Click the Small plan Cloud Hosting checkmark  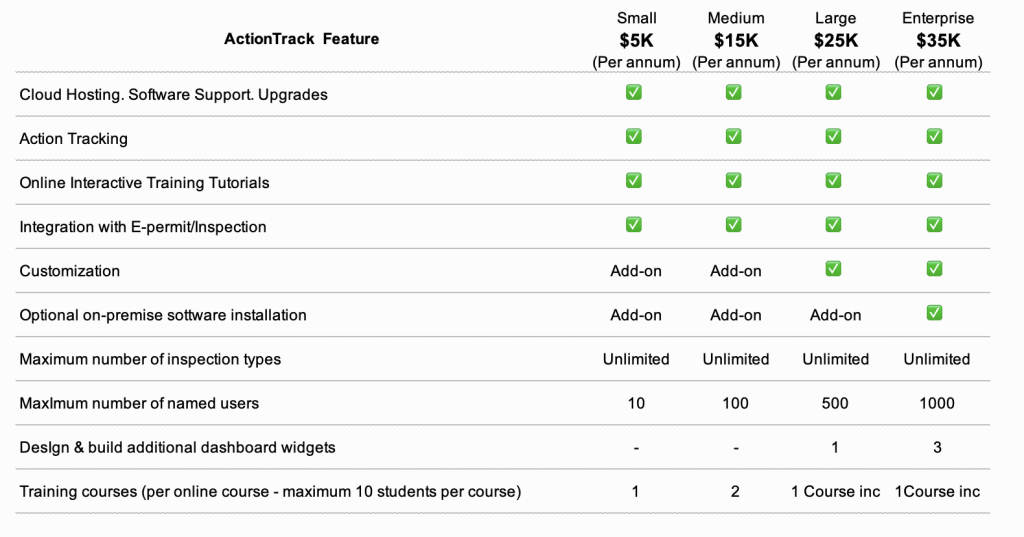[x=633, y=93]
